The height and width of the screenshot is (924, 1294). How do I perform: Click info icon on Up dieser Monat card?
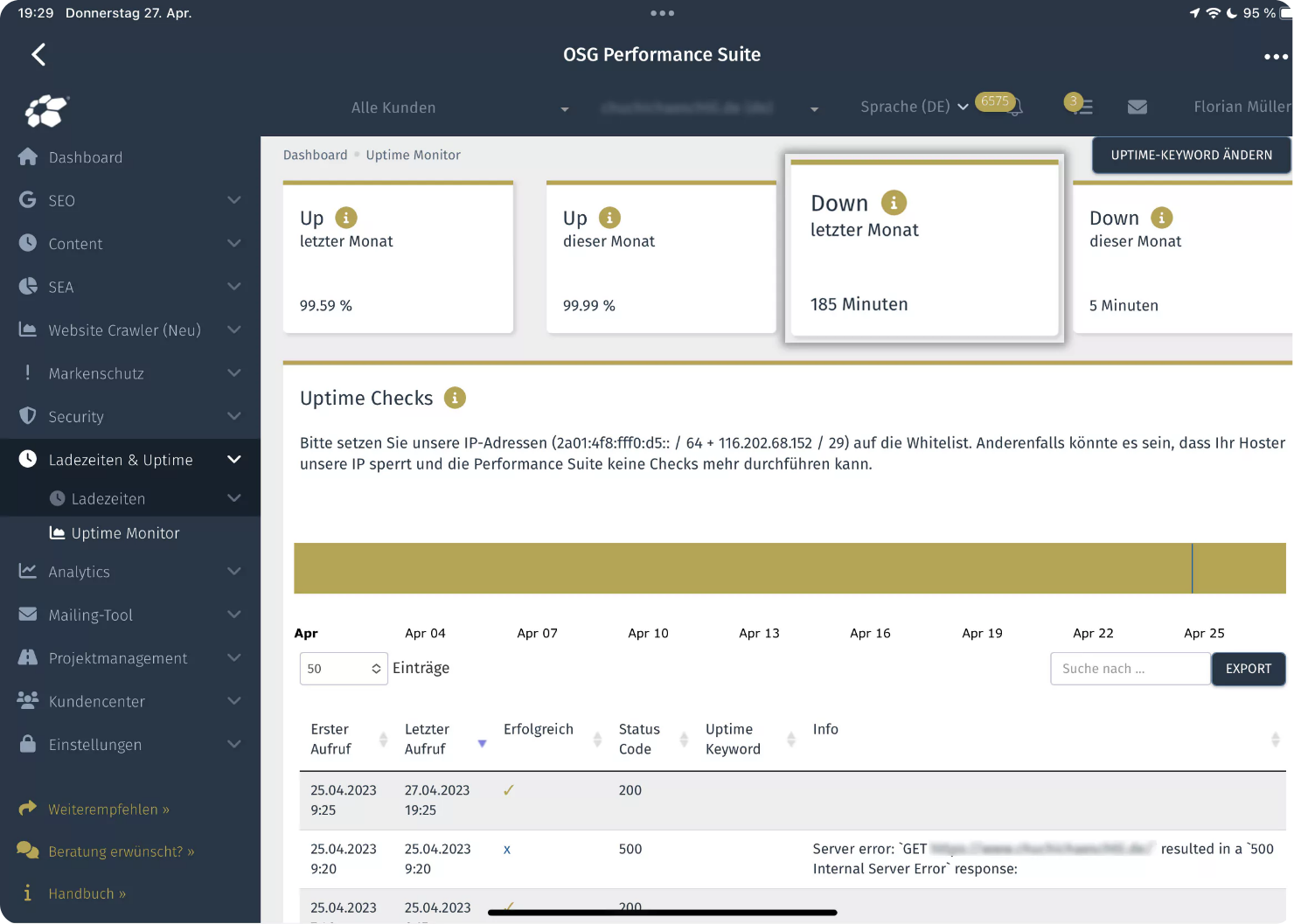point(609,218)
